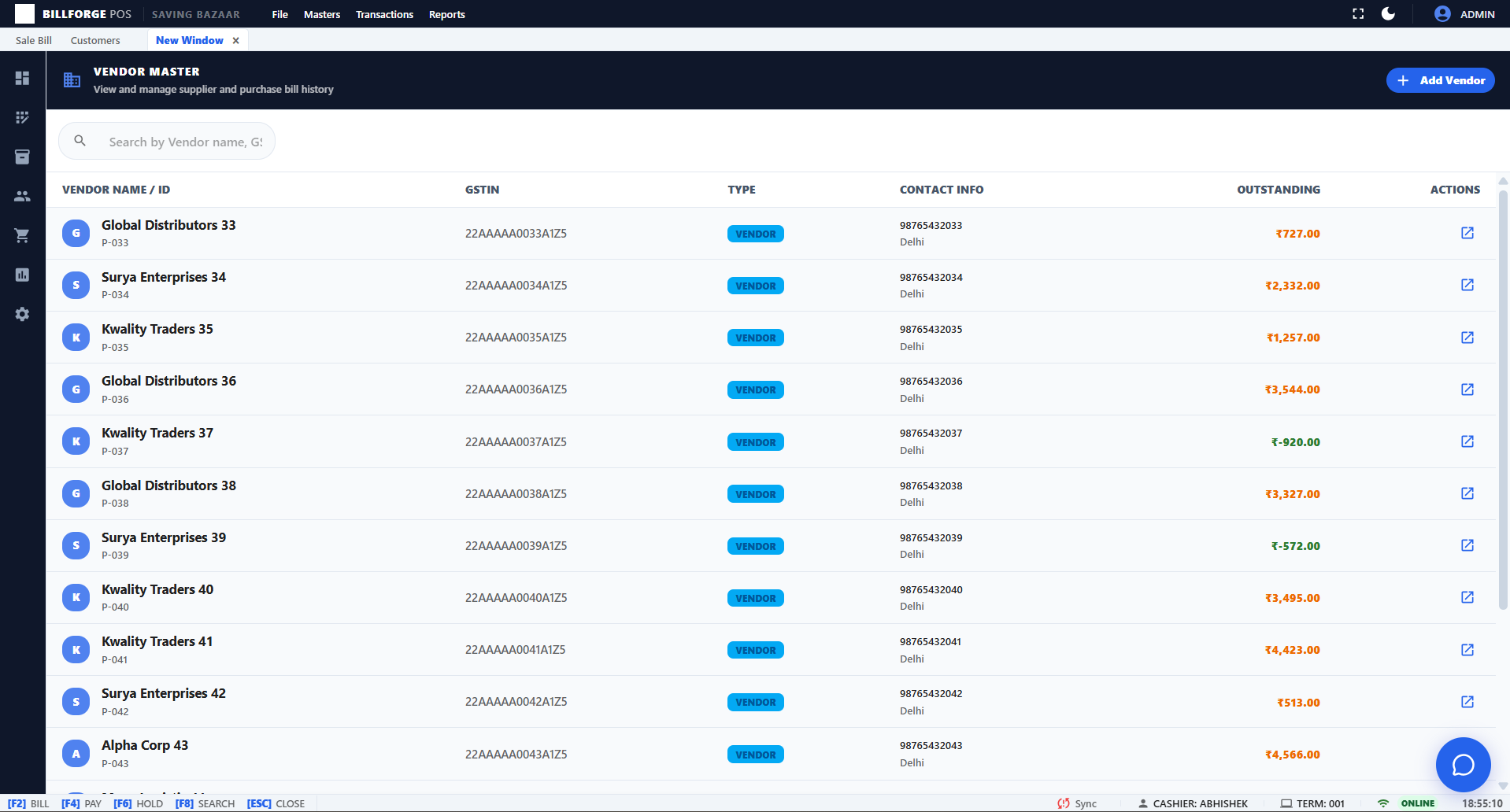Open Global Distributors 33 vendor details icon

[1467, 233]
